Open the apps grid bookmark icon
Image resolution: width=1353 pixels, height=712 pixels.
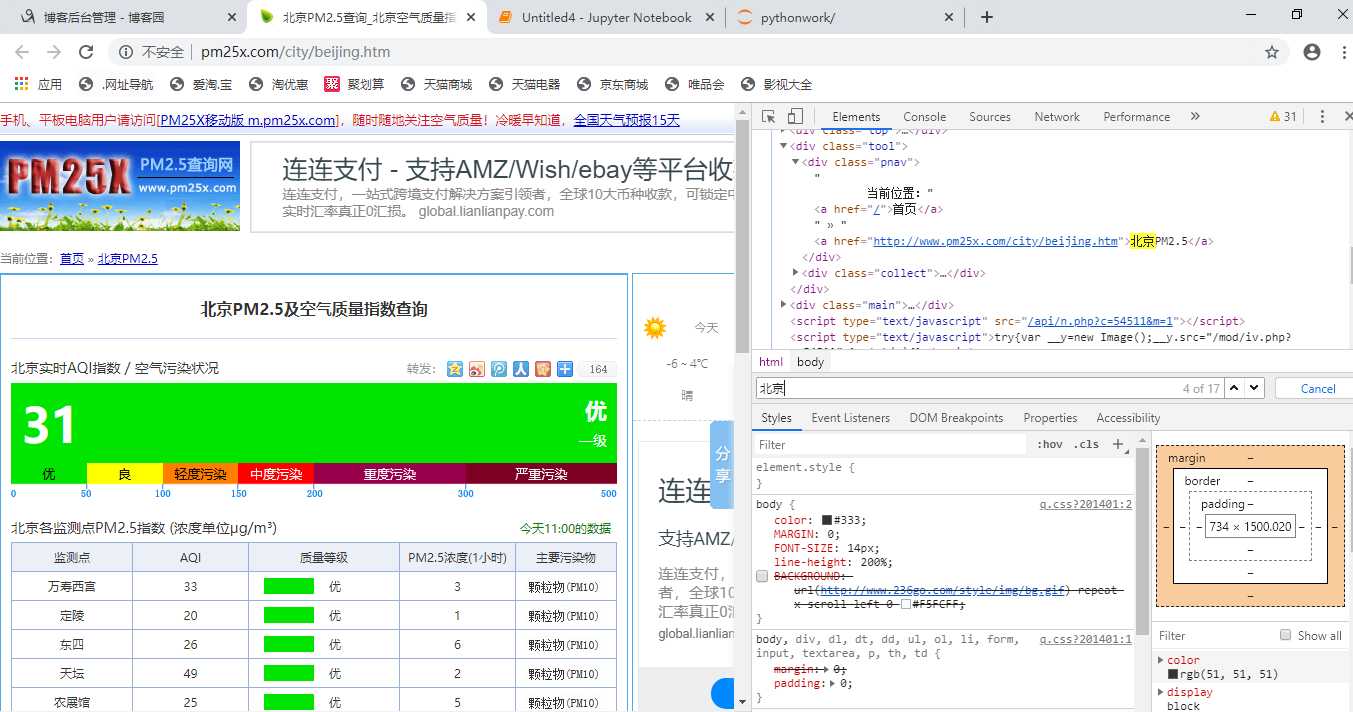[x=21, y=84]
